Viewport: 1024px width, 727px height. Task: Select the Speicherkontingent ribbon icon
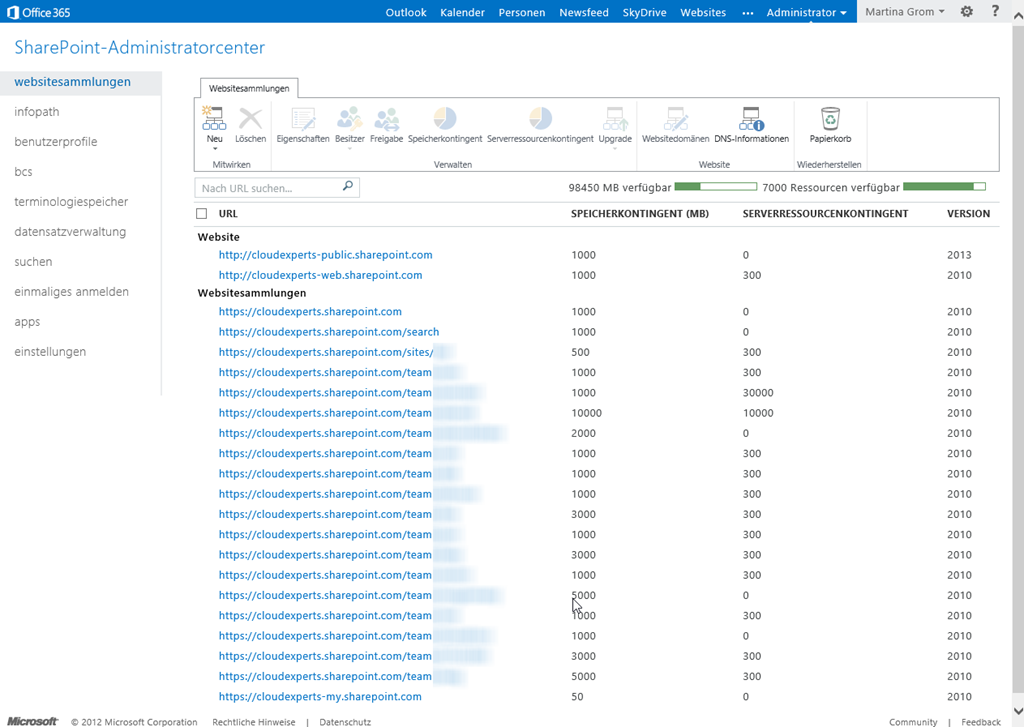point(445,120)
